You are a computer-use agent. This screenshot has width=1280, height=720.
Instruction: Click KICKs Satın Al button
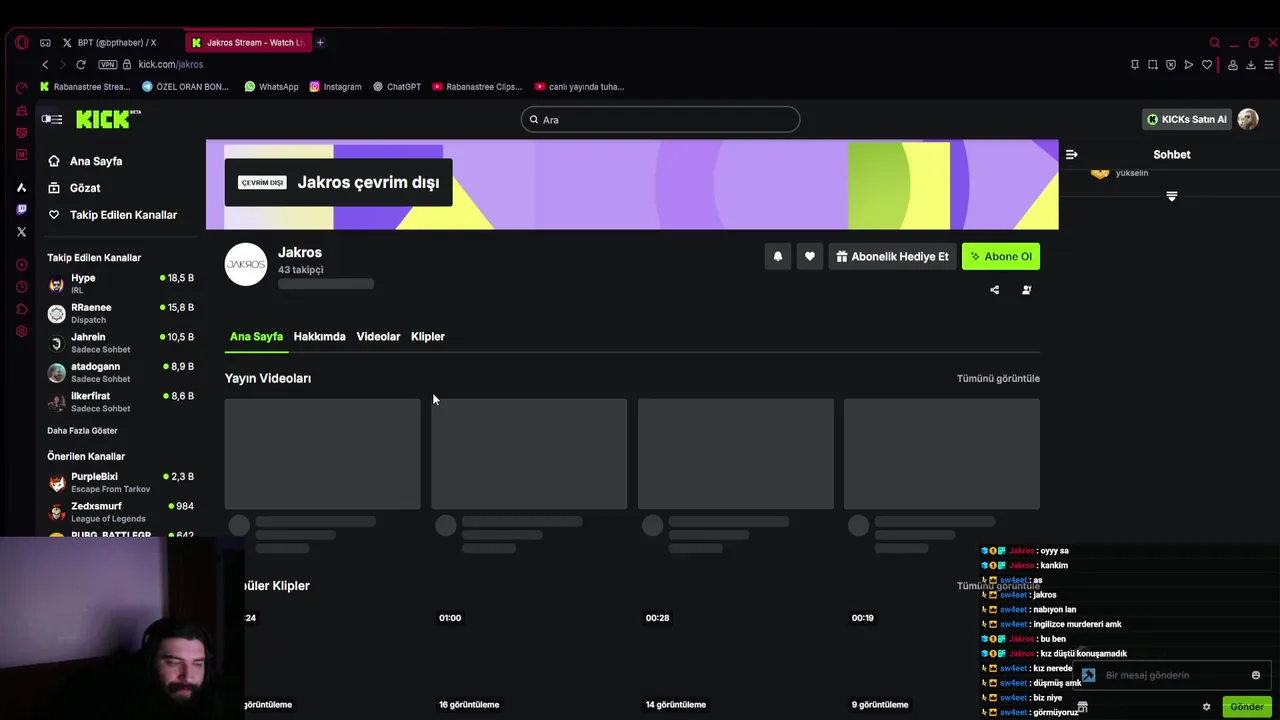click(x=1186, y=119)
